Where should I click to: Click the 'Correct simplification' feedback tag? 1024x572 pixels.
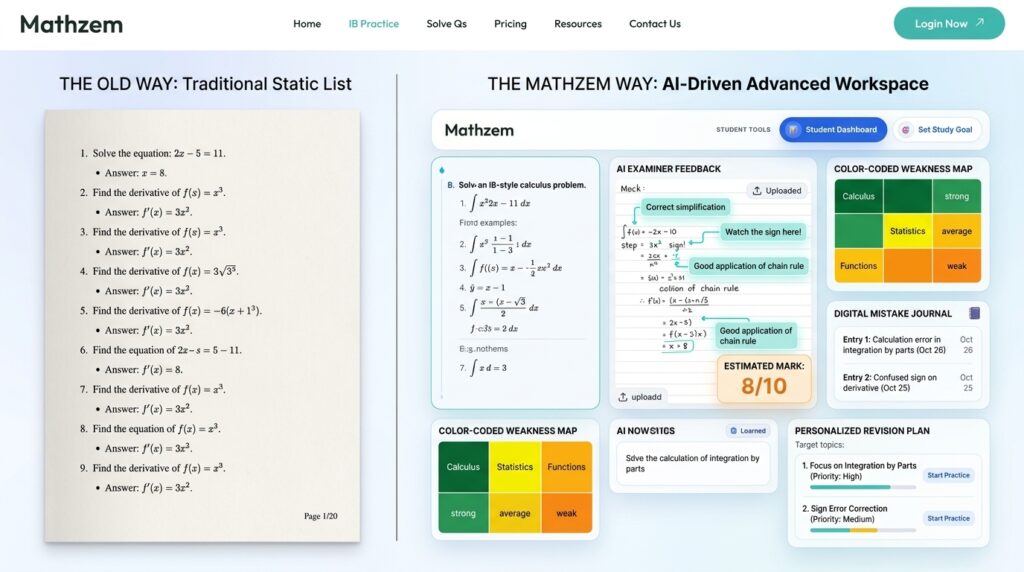pos(685,207)
